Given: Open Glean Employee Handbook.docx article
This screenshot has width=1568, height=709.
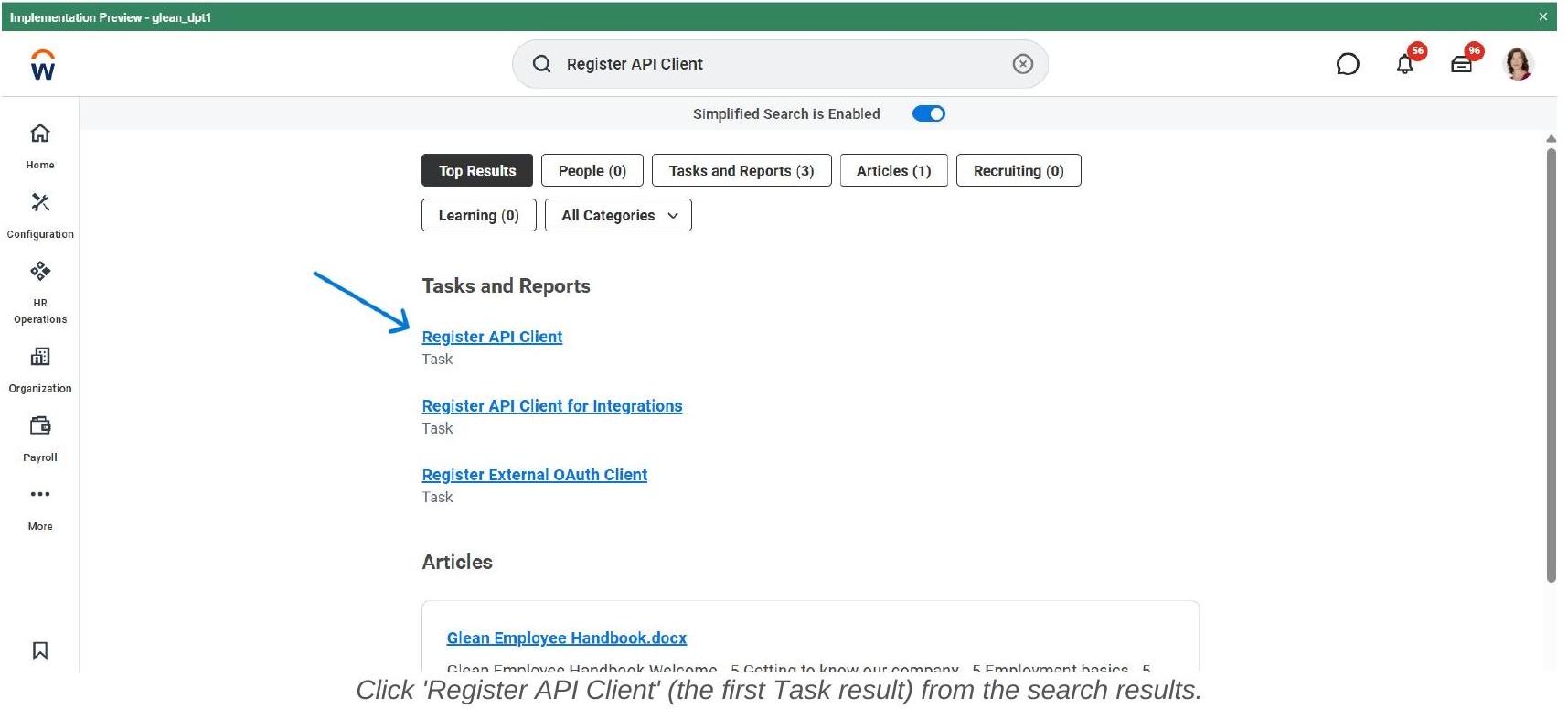Looking at the screenshot, I should [x=567, y=638].
